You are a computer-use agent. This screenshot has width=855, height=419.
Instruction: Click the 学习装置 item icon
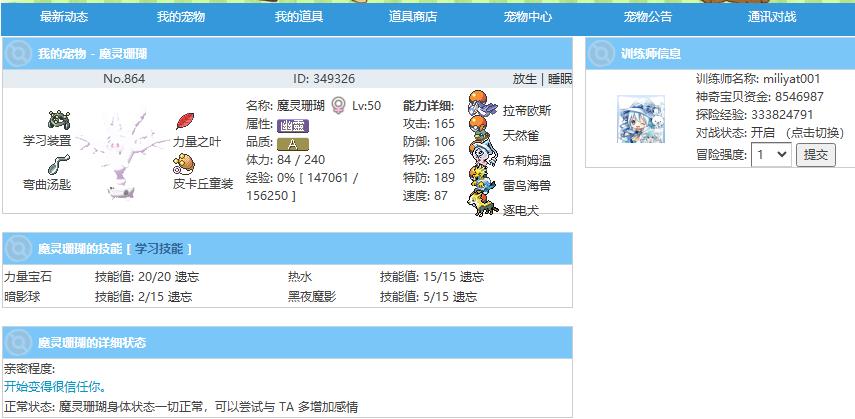click(59, 121)
